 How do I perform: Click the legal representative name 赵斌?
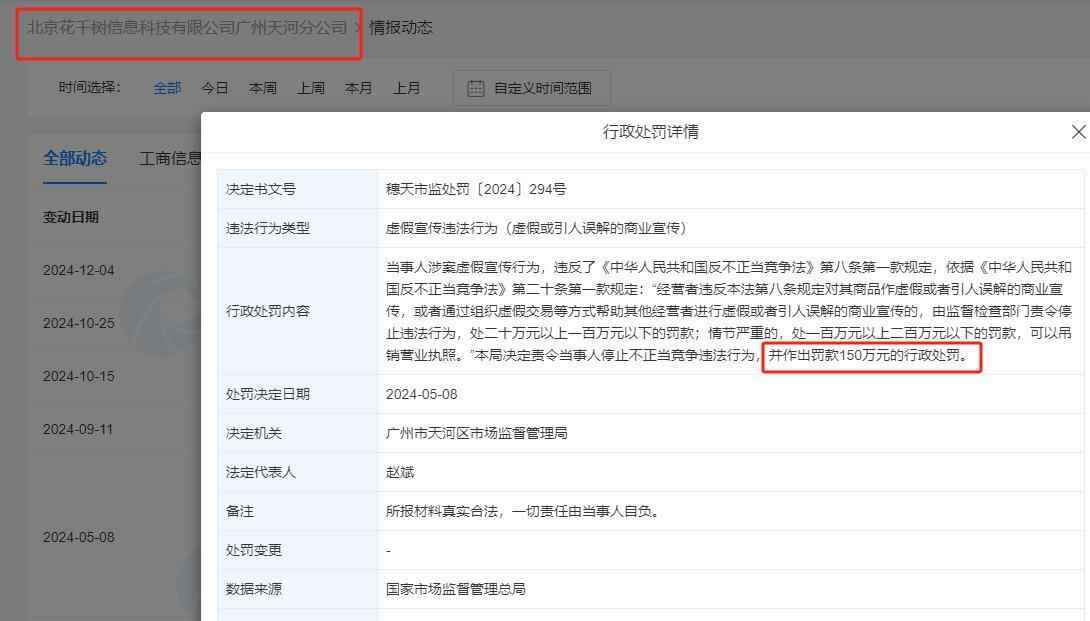point(400,472)
